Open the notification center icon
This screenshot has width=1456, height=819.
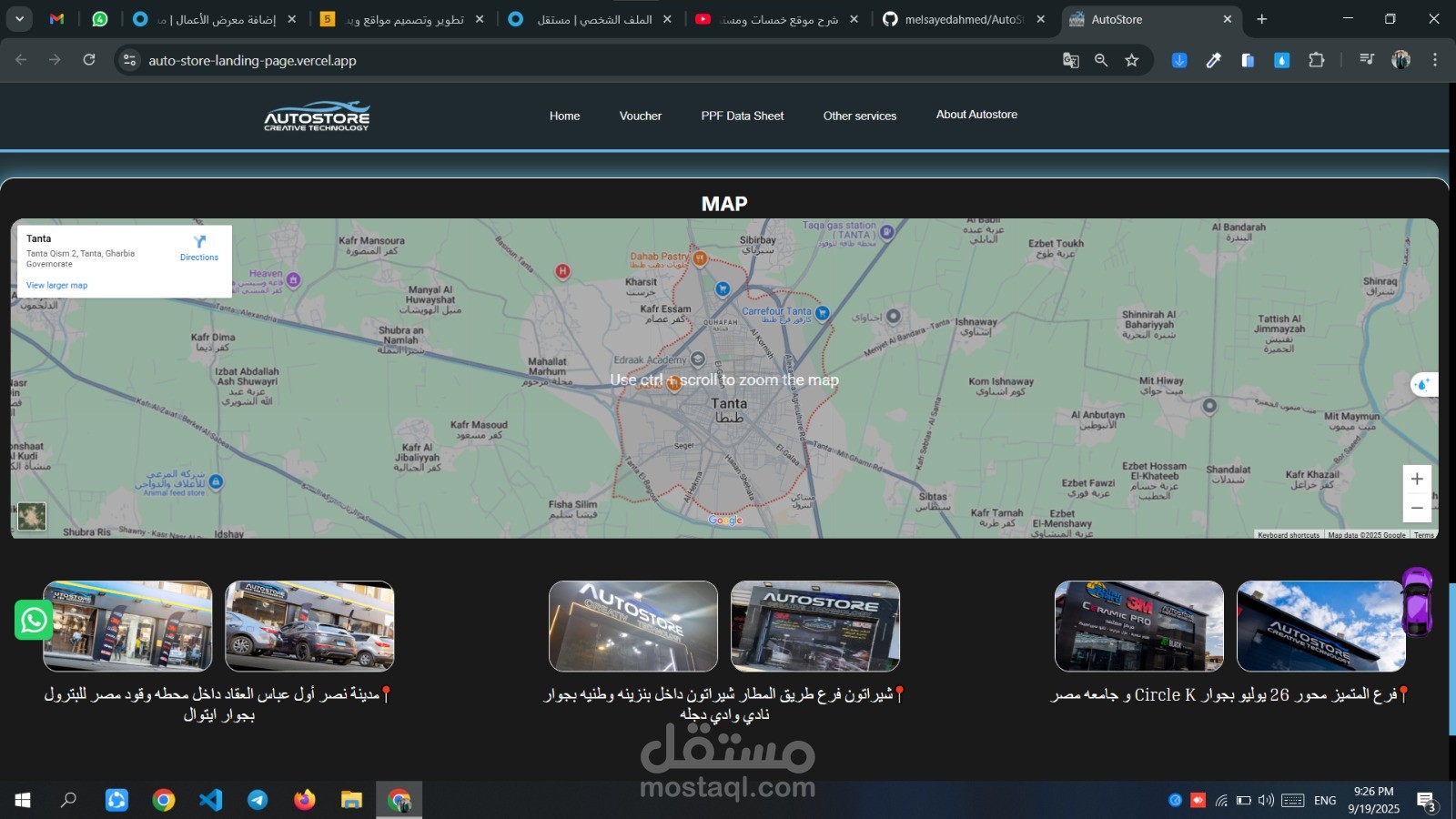click(x=1426, y=801)
